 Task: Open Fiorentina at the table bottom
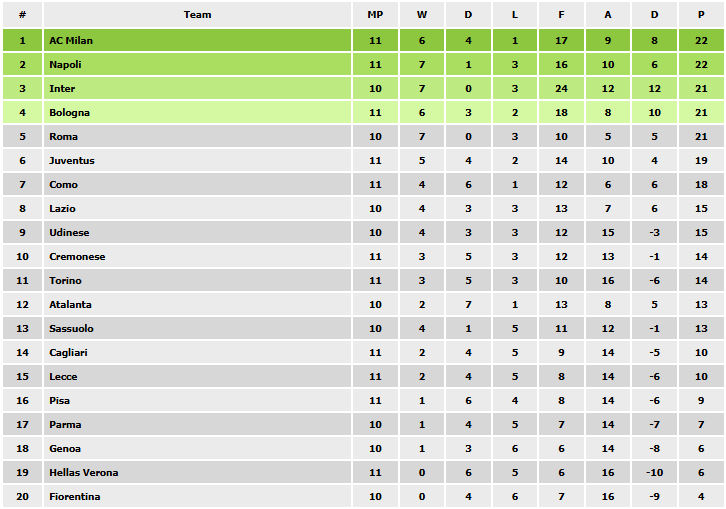coord(75,497)
